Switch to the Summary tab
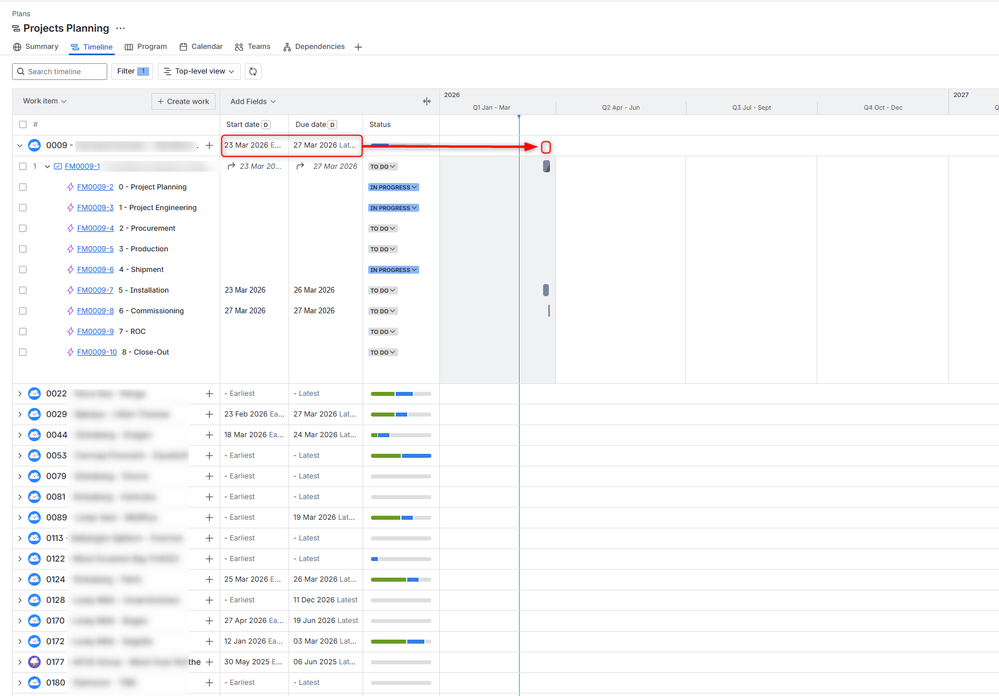The height and width of the screenshot is (696, 999). [x=36, y=47]
